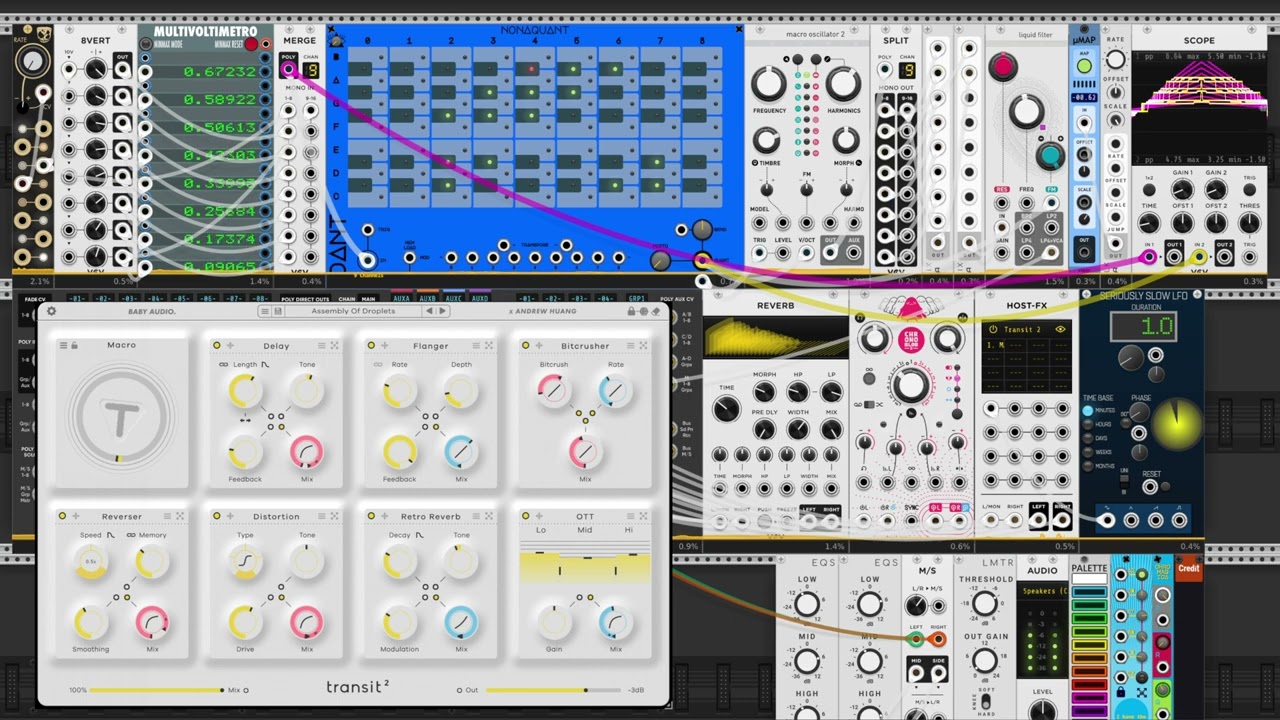Click the Merge CHAN channel display

[311, 70]
